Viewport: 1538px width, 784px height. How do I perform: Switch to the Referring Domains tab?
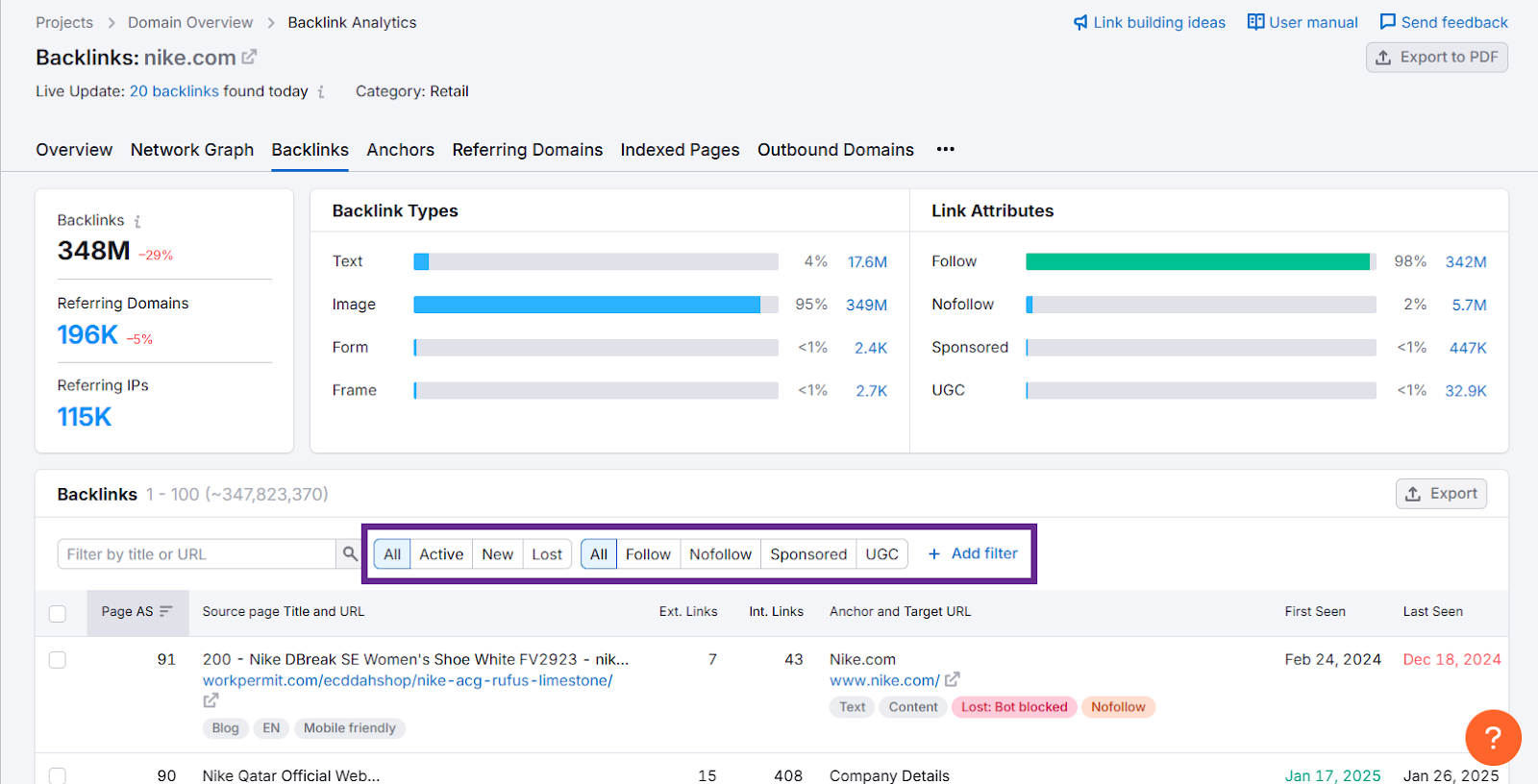pyautogui.click(x=528, y=150)
